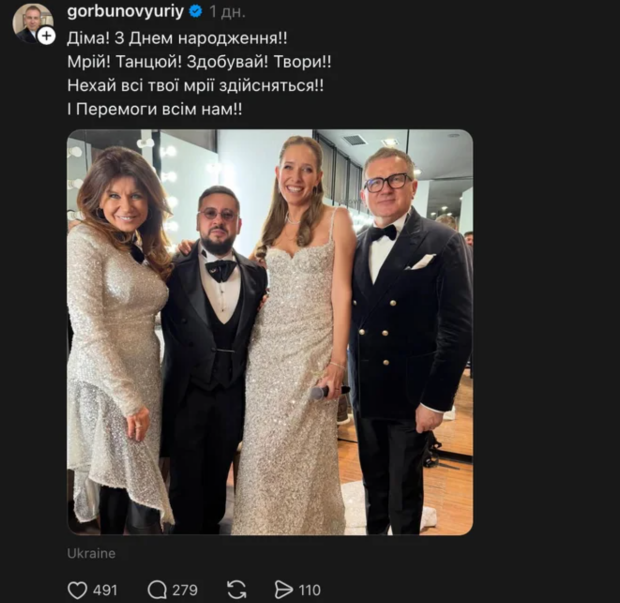Open gorbunovyuriy's profile avatar
The image size is (620, 603).
coord(29,21)
